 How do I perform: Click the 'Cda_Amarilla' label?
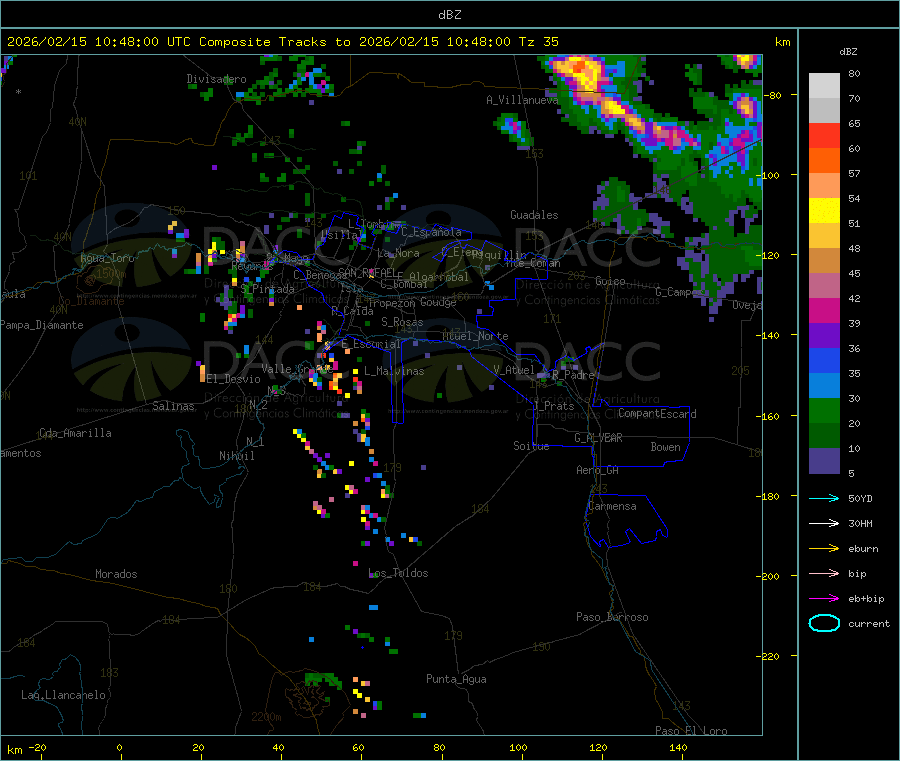click(75, 433)
